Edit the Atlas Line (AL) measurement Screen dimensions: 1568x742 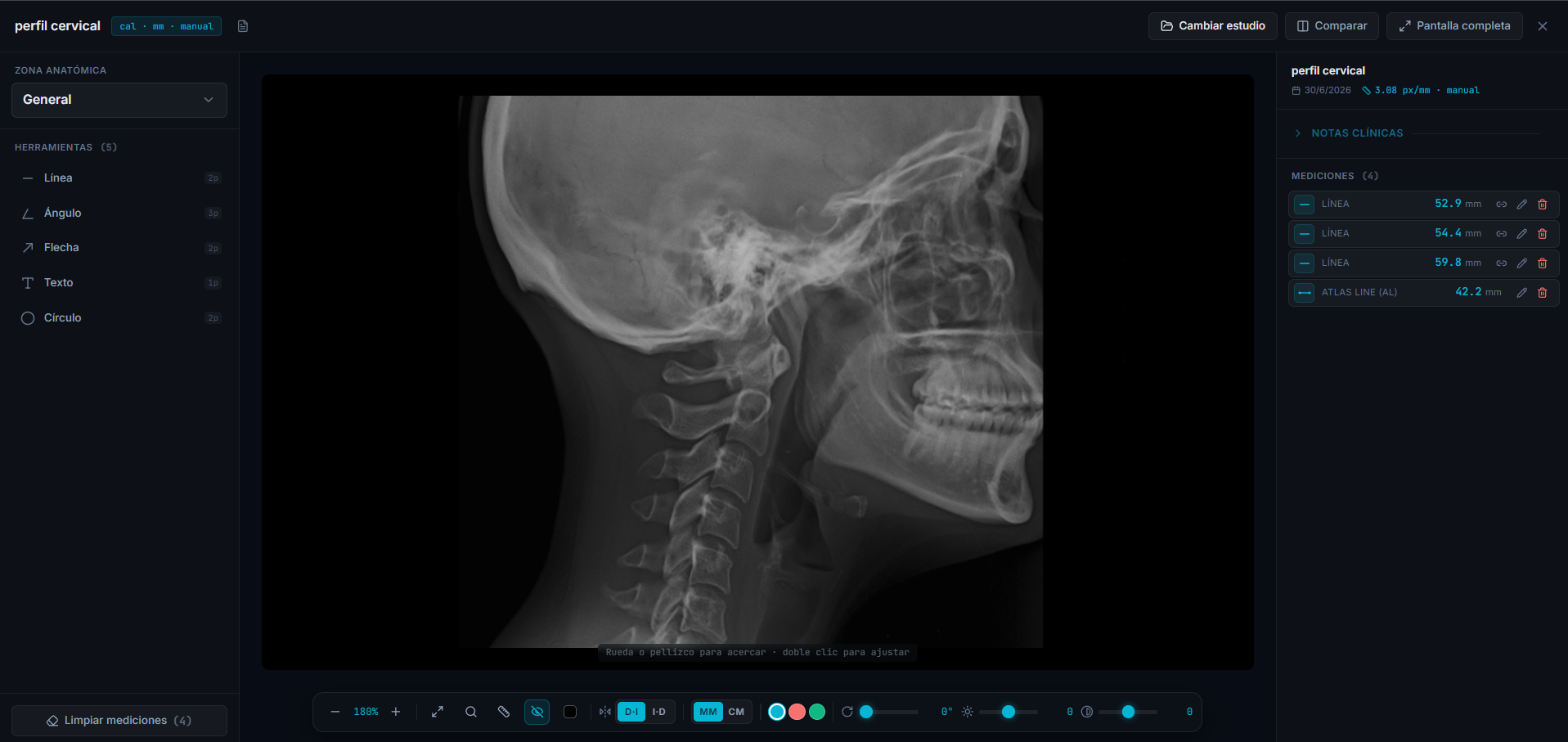coord(1522,293)
